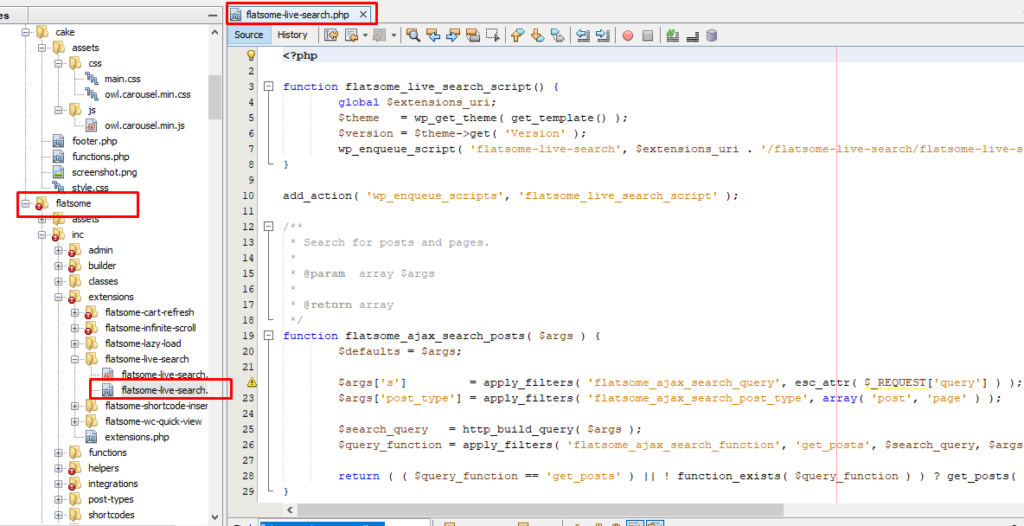Click project tree scroll-up arrow
The image size is (1024, 526).
click(215, 31)
